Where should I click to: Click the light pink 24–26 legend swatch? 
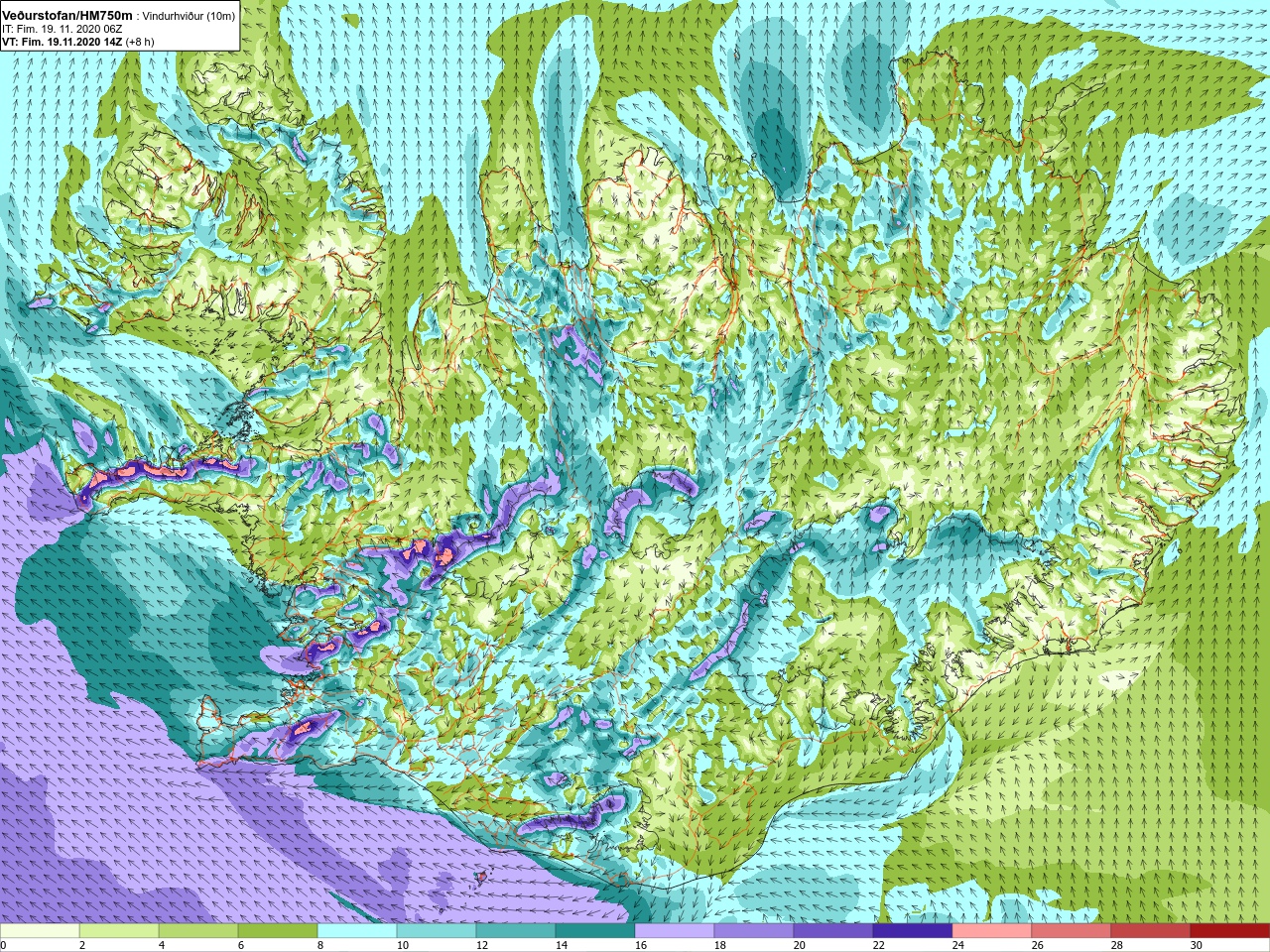(x=992, y=932)
